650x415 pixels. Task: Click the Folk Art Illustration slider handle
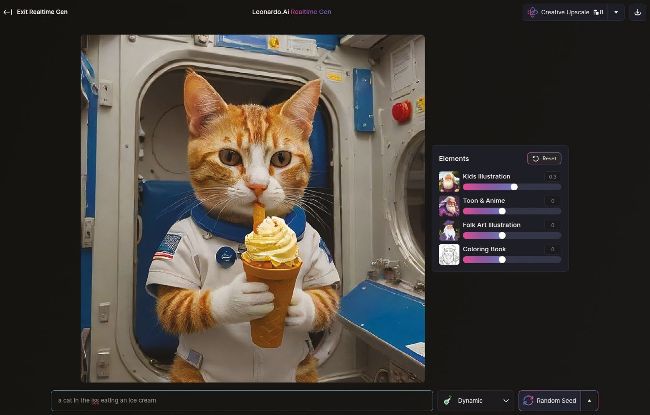tap(502, 236)
